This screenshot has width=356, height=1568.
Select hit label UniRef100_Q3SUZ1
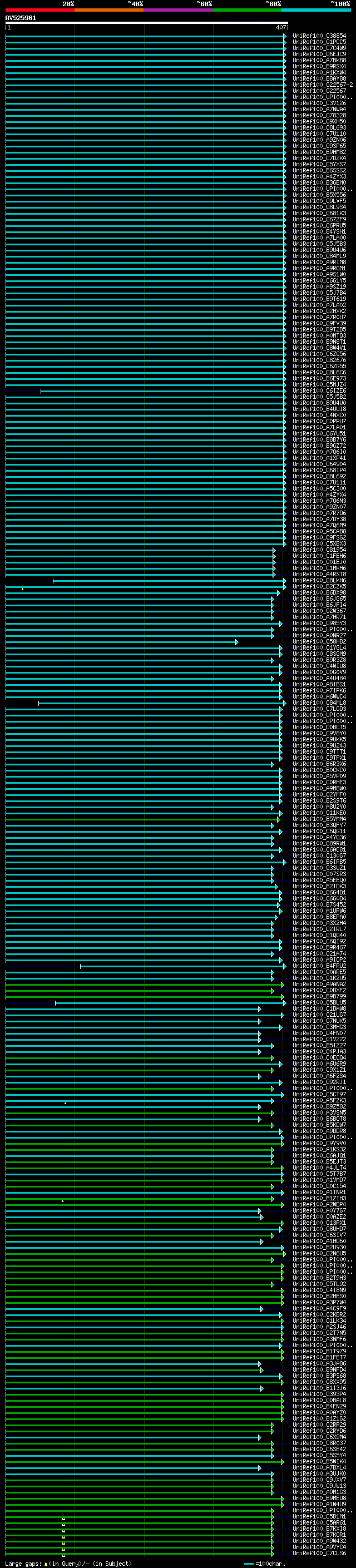point(319,868)
